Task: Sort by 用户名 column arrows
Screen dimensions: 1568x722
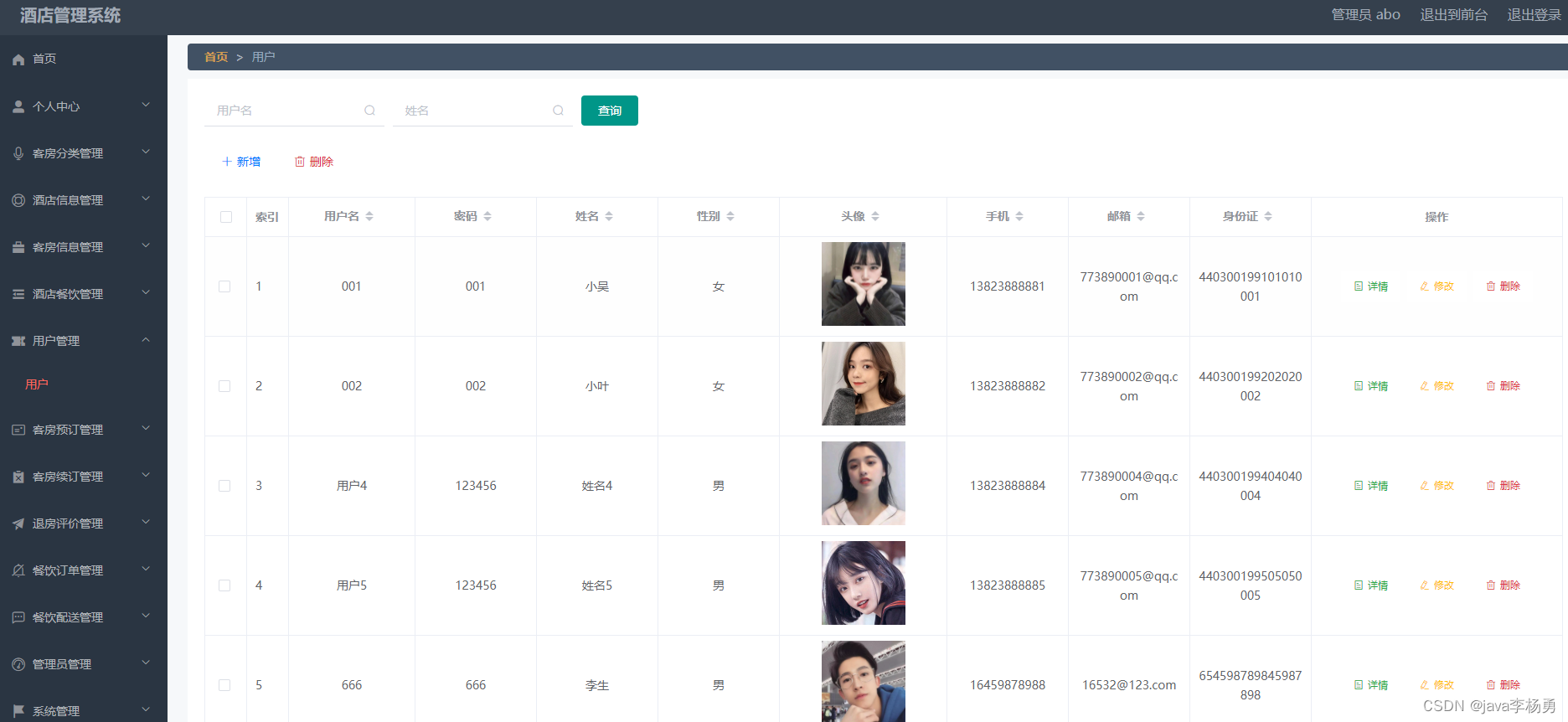Action: pos(369,216)
